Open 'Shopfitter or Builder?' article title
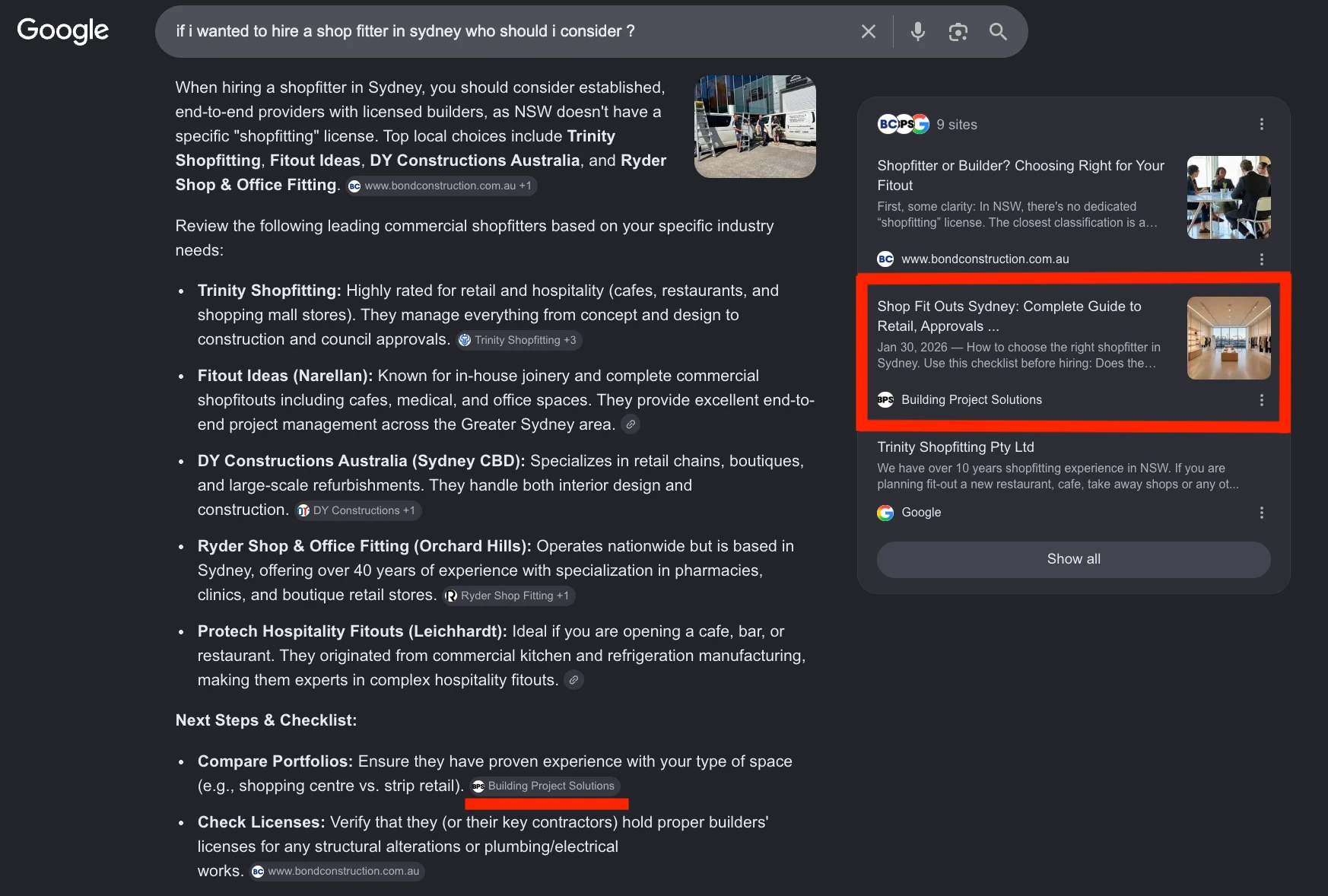This screenshot has width=1328, height=896. (x=1021, y=175)
